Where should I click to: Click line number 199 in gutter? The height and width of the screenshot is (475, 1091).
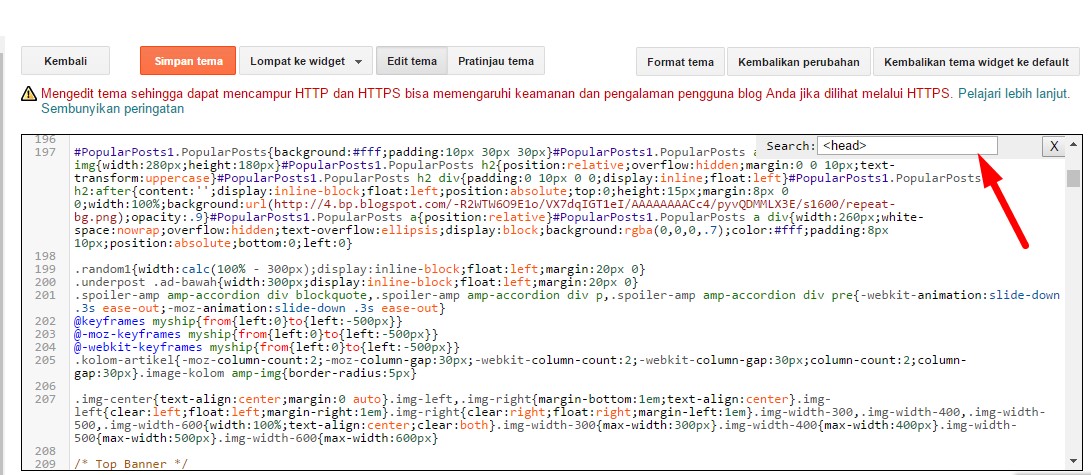point(45,269)
